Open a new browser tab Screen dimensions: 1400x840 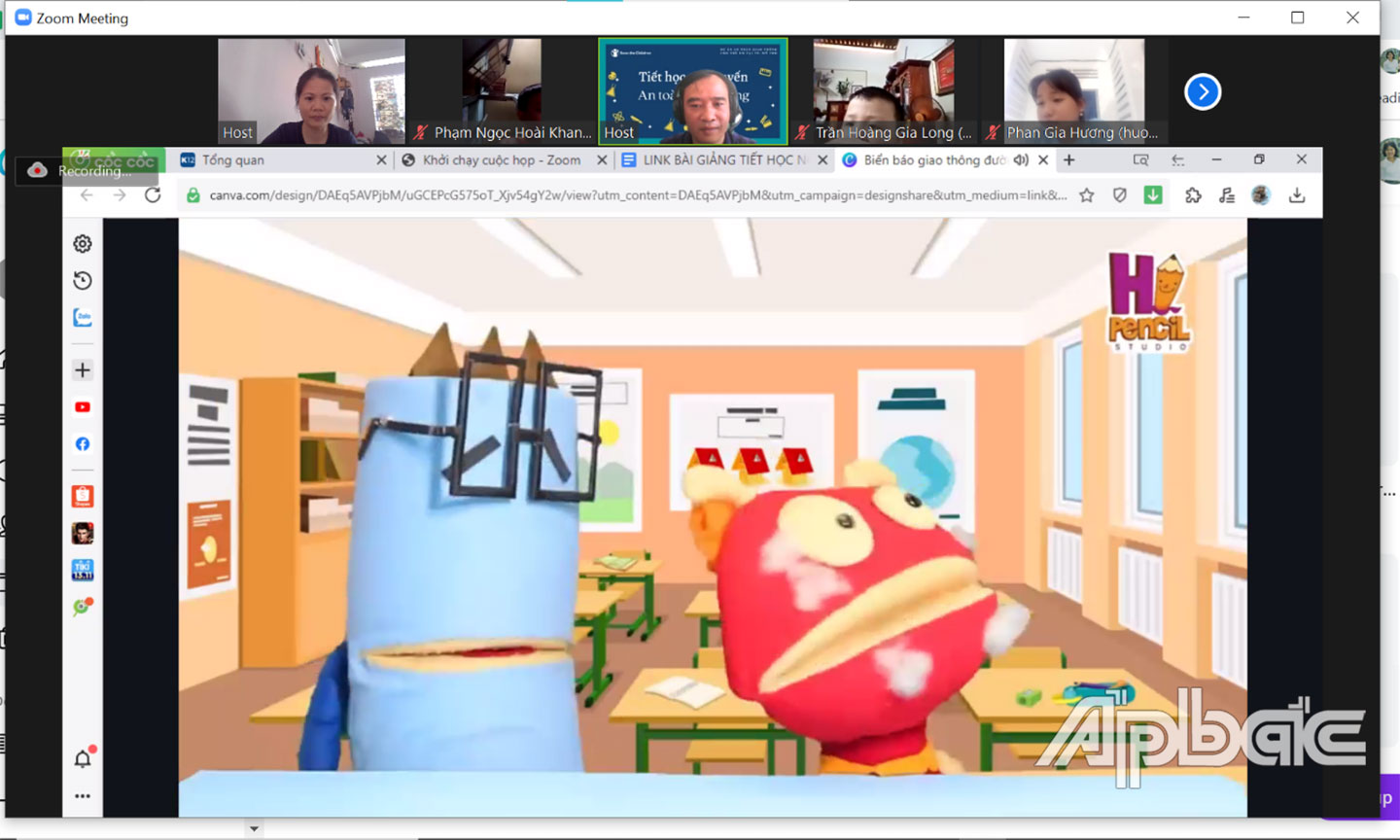pyautogui.click(x=1069, y=160)
